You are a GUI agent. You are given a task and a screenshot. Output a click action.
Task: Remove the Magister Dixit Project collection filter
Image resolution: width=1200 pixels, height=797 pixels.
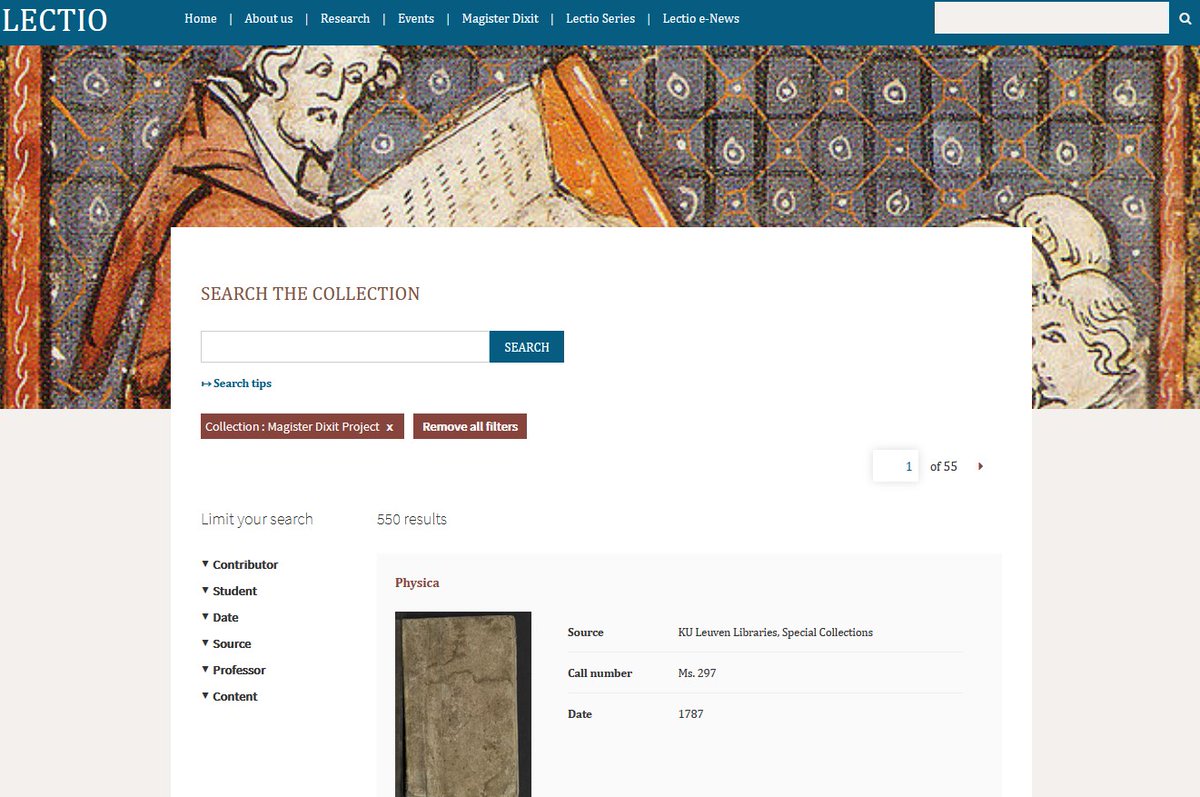(389, 427)
